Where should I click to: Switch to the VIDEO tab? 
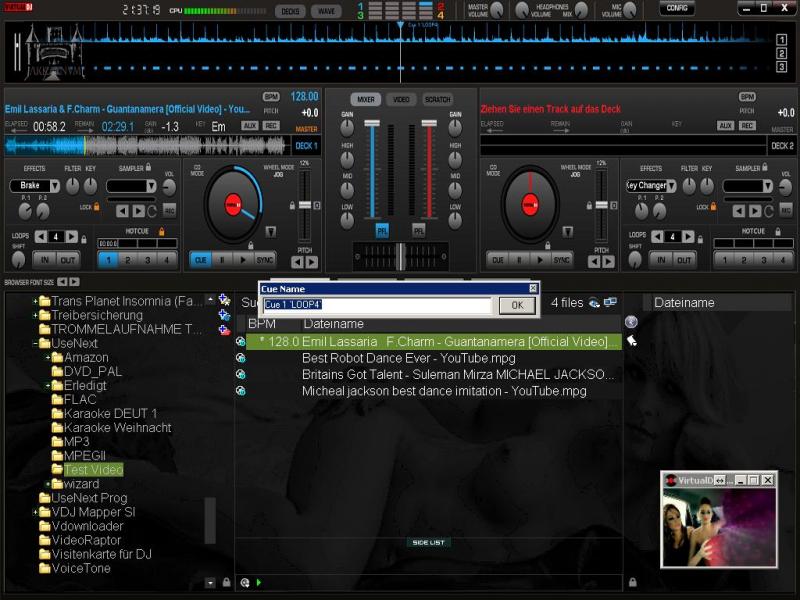pyautogui.click(x=401, y=100)
